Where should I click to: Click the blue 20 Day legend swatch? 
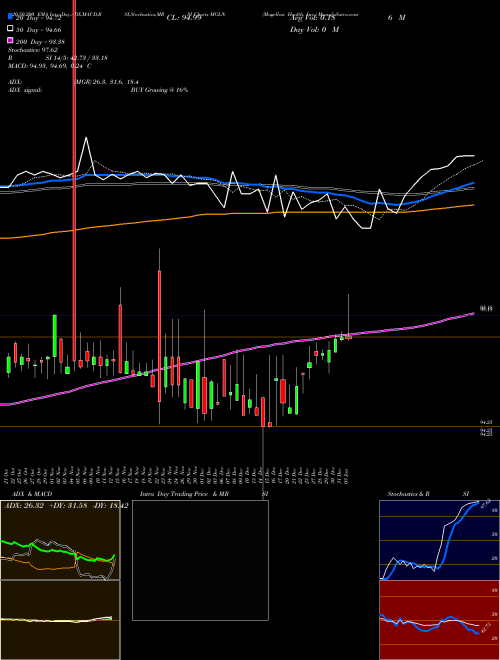click(10, 17)
